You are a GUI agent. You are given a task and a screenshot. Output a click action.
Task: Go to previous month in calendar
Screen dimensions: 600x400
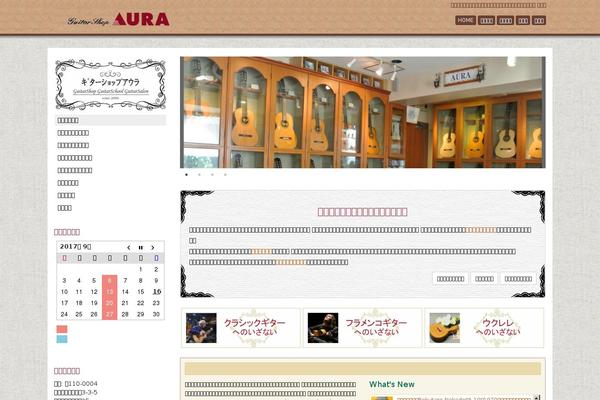coord(129,248)
